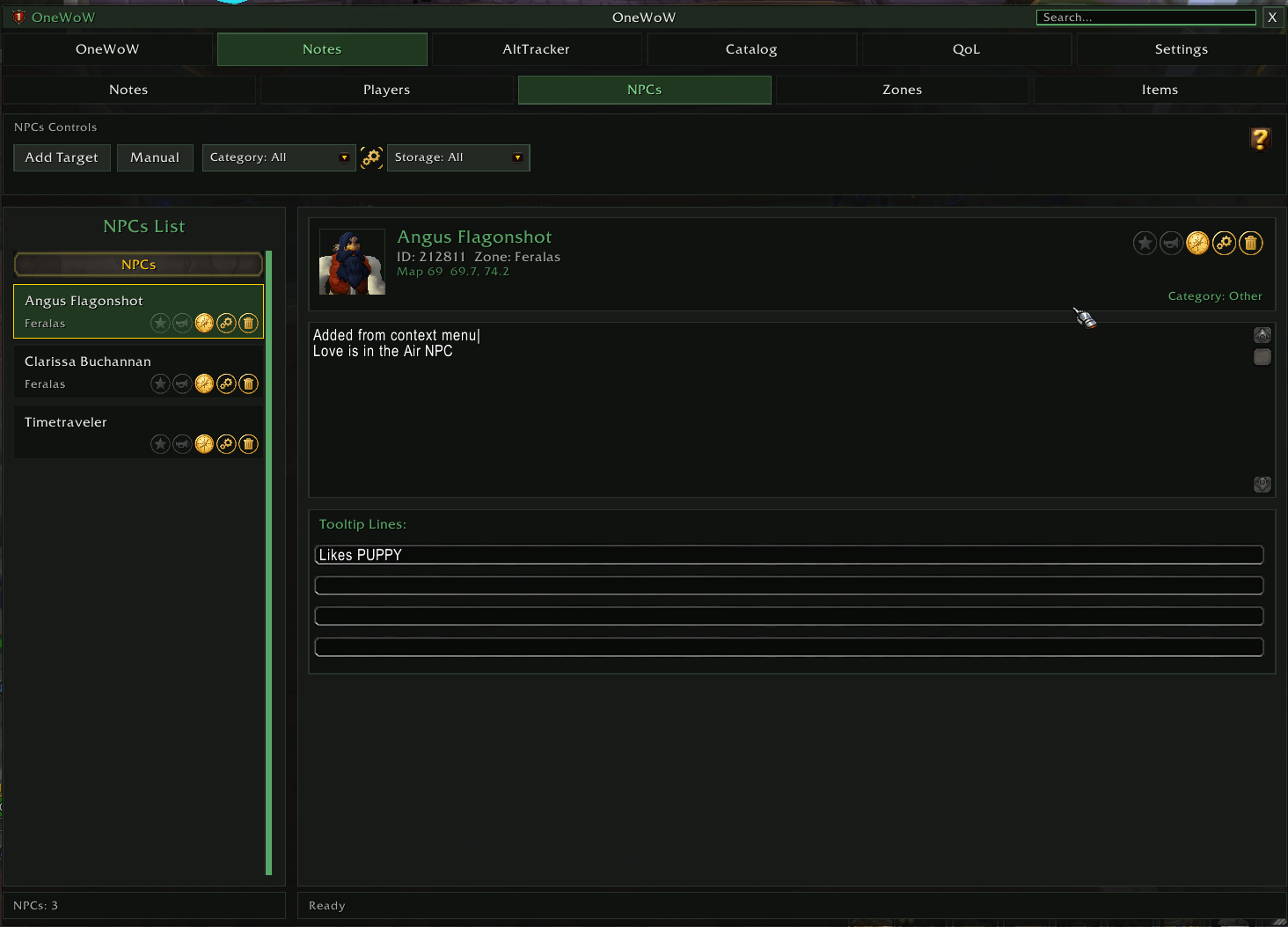
Task: Select the NPCs sub-tab
Action: coord(644,90)
